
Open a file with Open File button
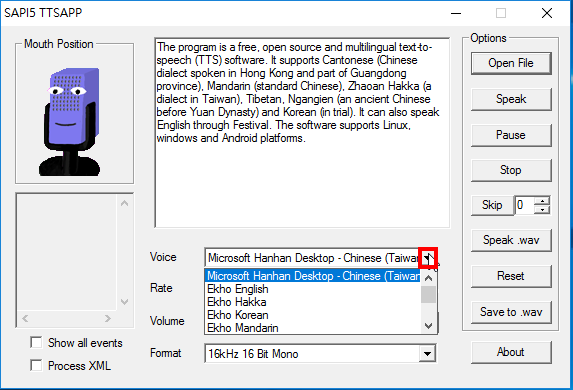tap(511, 63)
